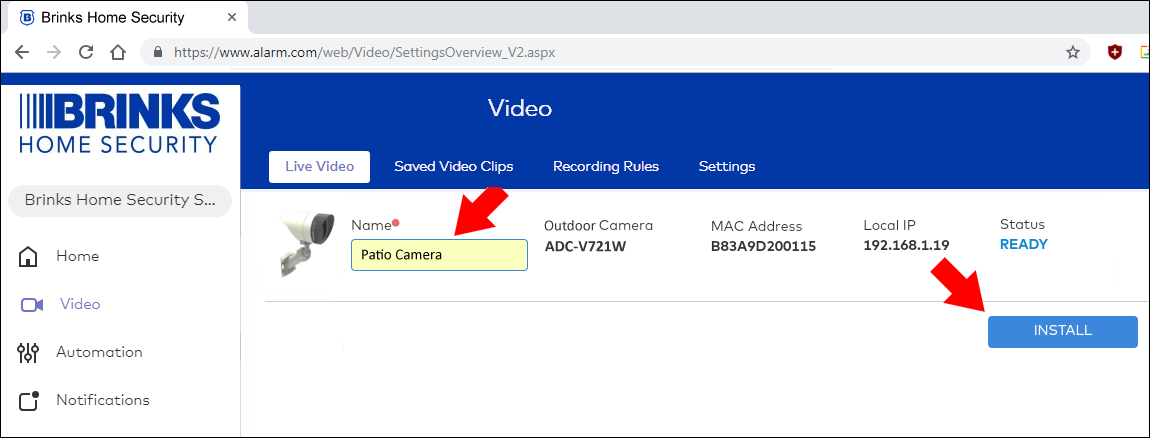
Task: Open Notifications from the sidebar
Action: tap(103, 400)
